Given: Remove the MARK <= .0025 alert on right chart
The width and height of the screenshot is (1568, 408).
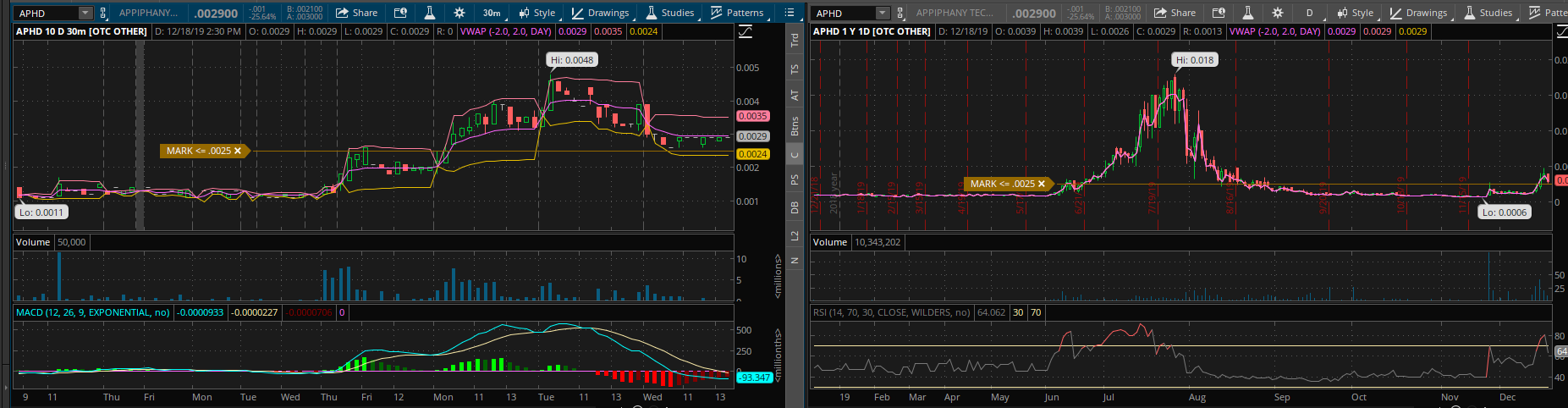Looking at the screenshot, I should [1042, 184].
